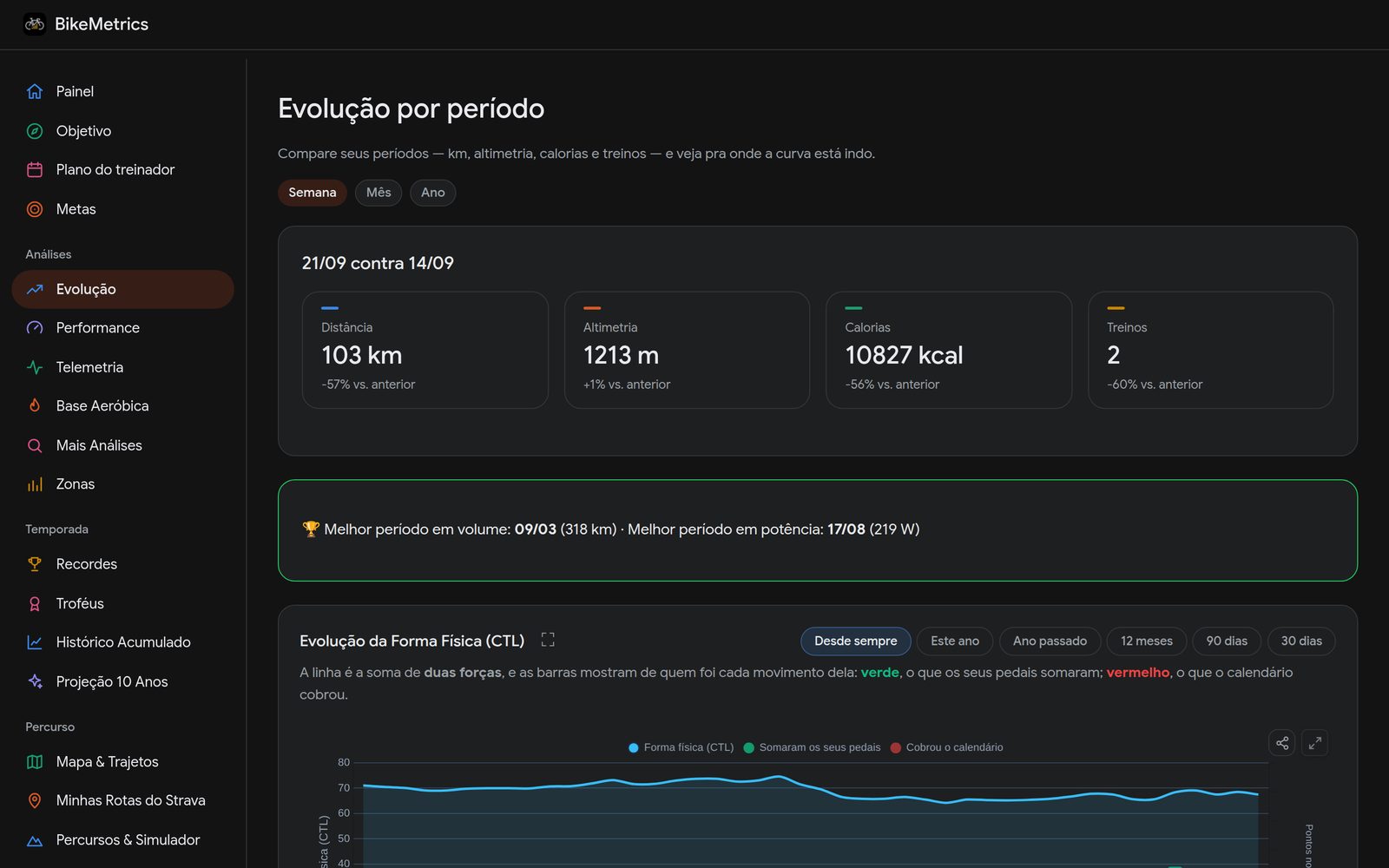The image size is (1389, 868).
Task: Click the Mais Análises magnifier icon
Action: [35, 445]
